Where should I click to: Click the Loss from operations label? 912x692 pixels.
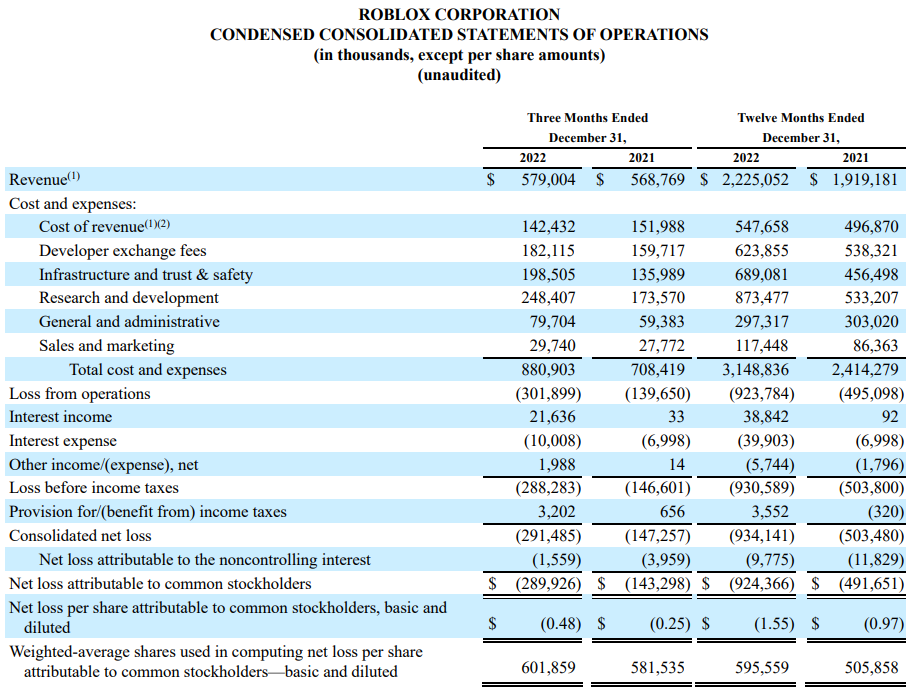tap(80, 394)
